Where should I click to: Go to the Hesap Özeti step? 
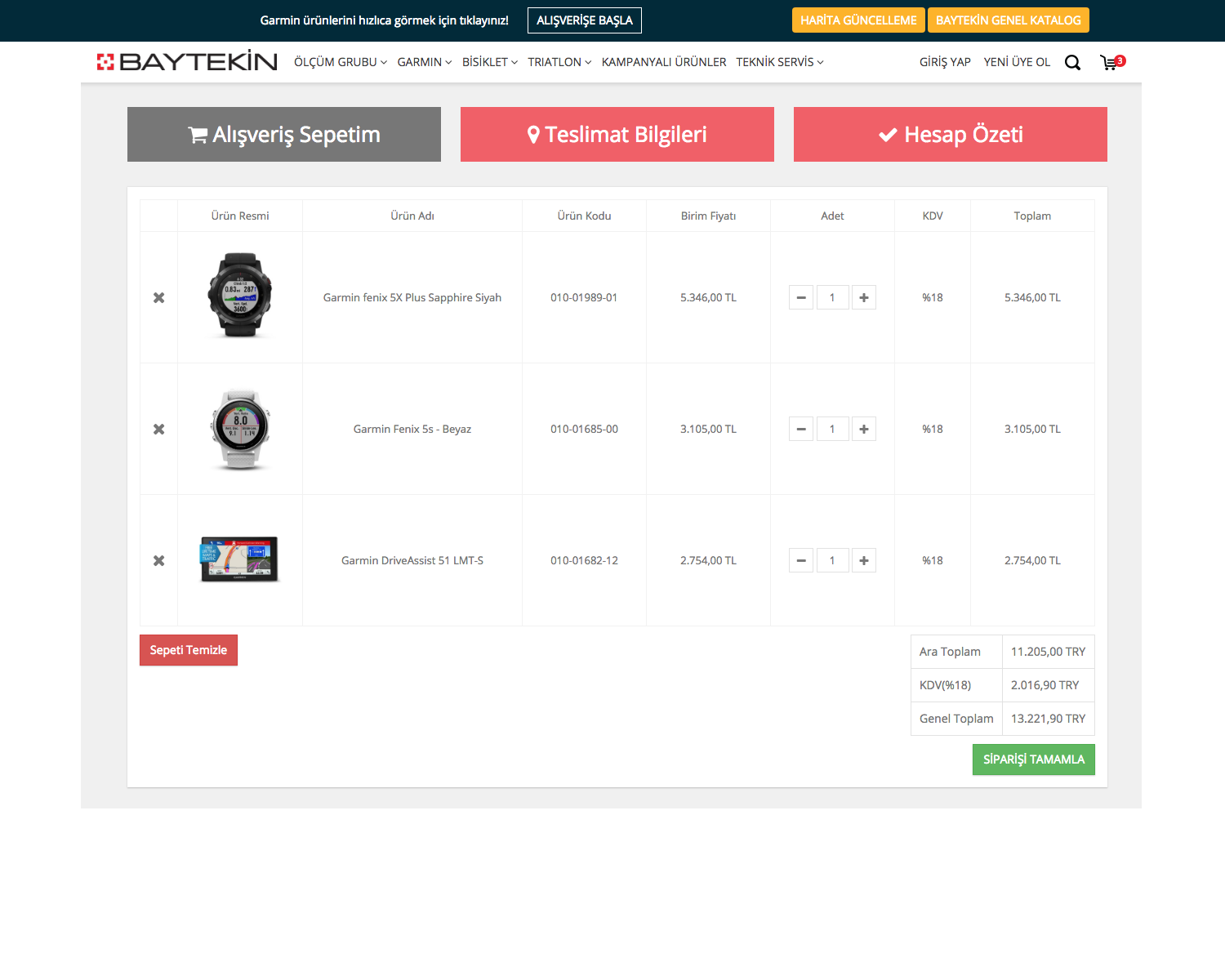point(951,134)
